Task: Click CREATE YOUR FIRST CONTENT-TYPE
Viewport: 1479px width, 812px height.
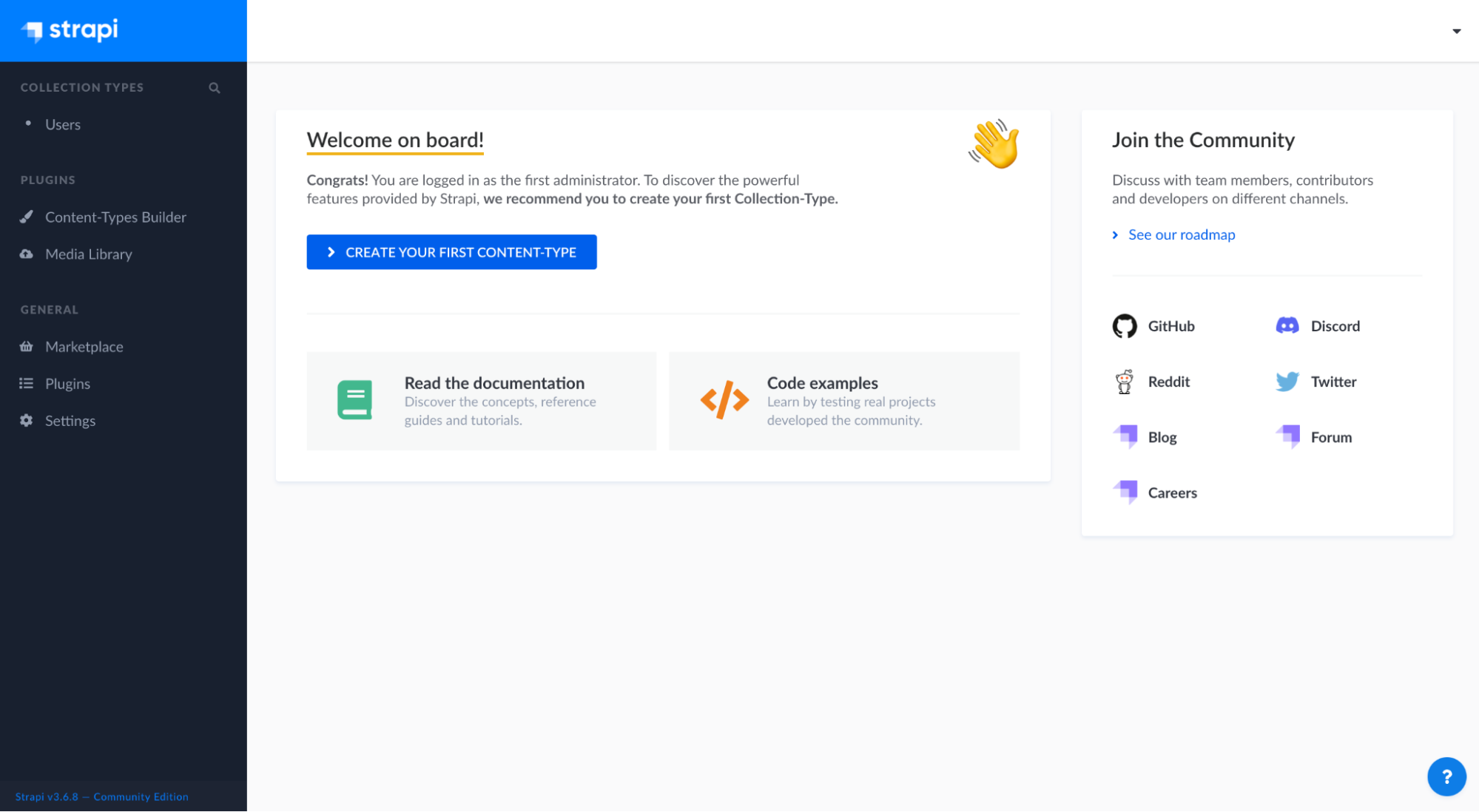Action: click(x=451, y=251)
